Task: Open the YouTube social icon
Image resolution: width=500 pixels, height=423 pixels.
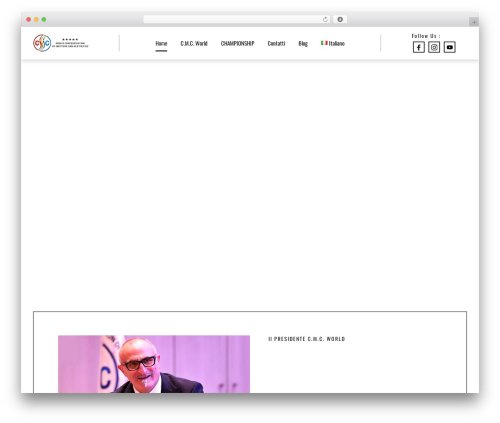Action: [x=450, y=47]
